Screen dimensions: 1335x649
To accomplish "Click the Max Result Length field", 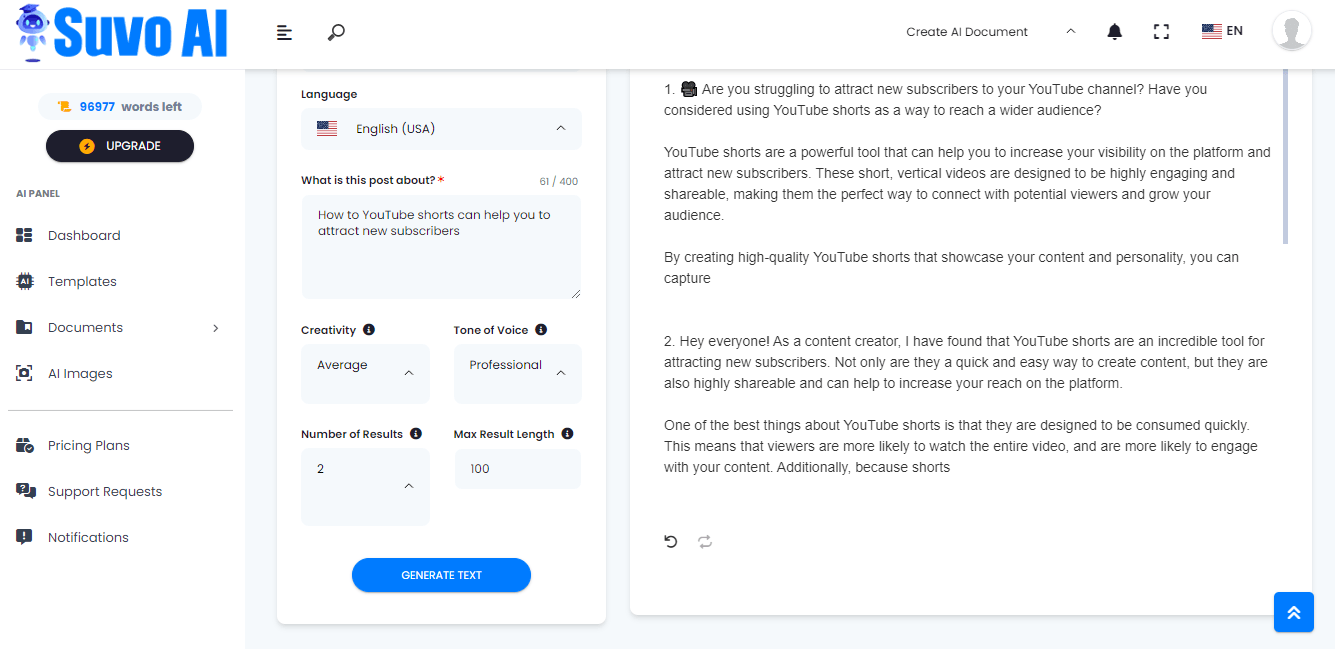I will 517,469.
